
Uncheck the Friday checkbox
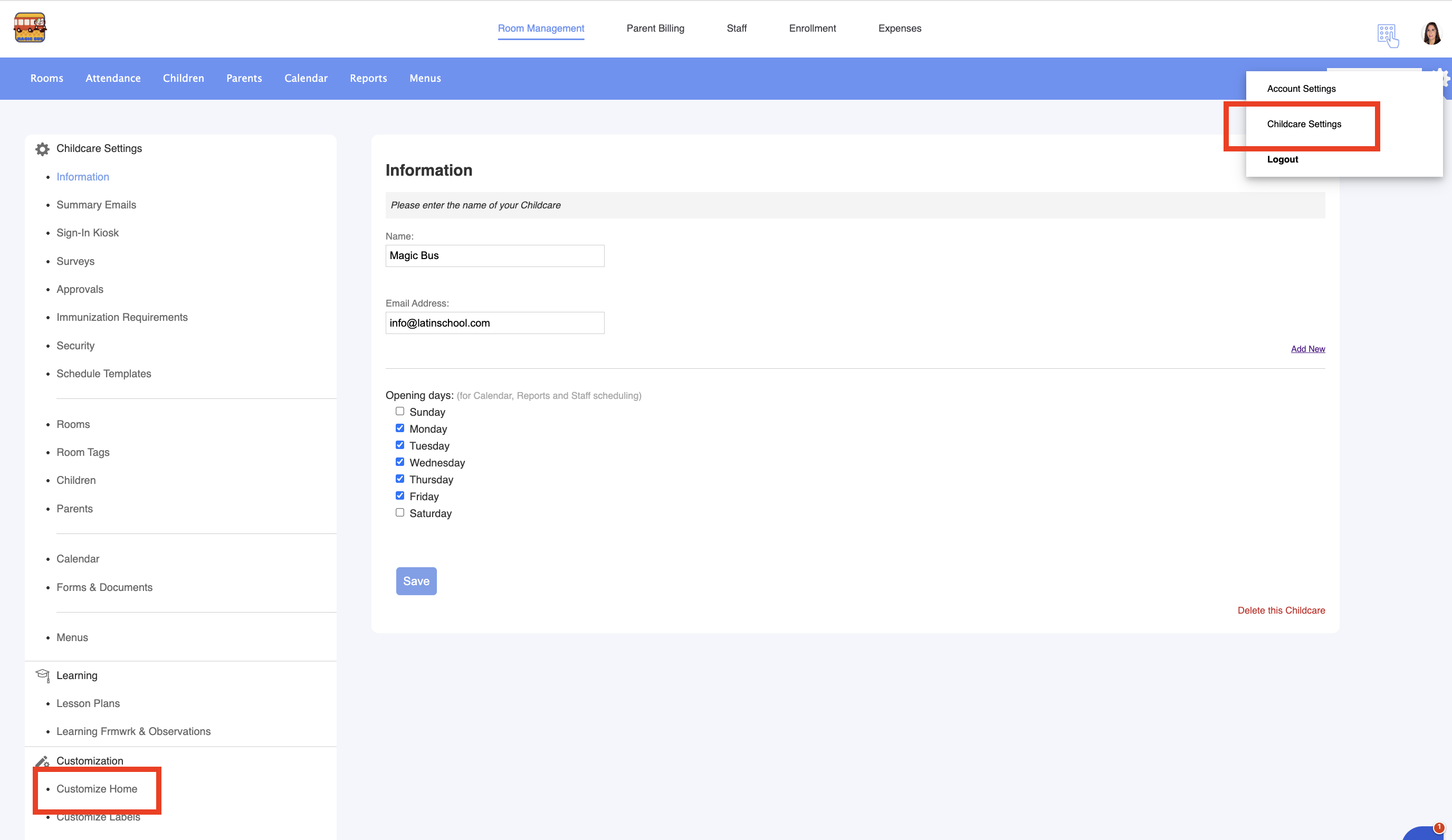[400, 495]
